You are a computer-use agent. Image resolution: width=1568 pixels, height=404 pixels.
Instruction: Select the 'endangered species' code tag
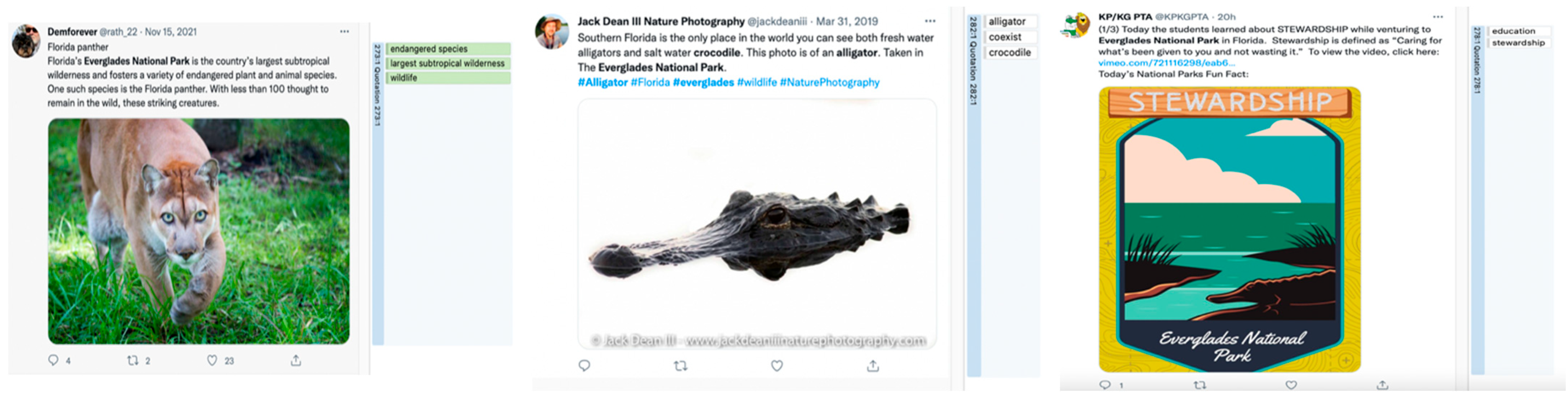pos(429,49)
